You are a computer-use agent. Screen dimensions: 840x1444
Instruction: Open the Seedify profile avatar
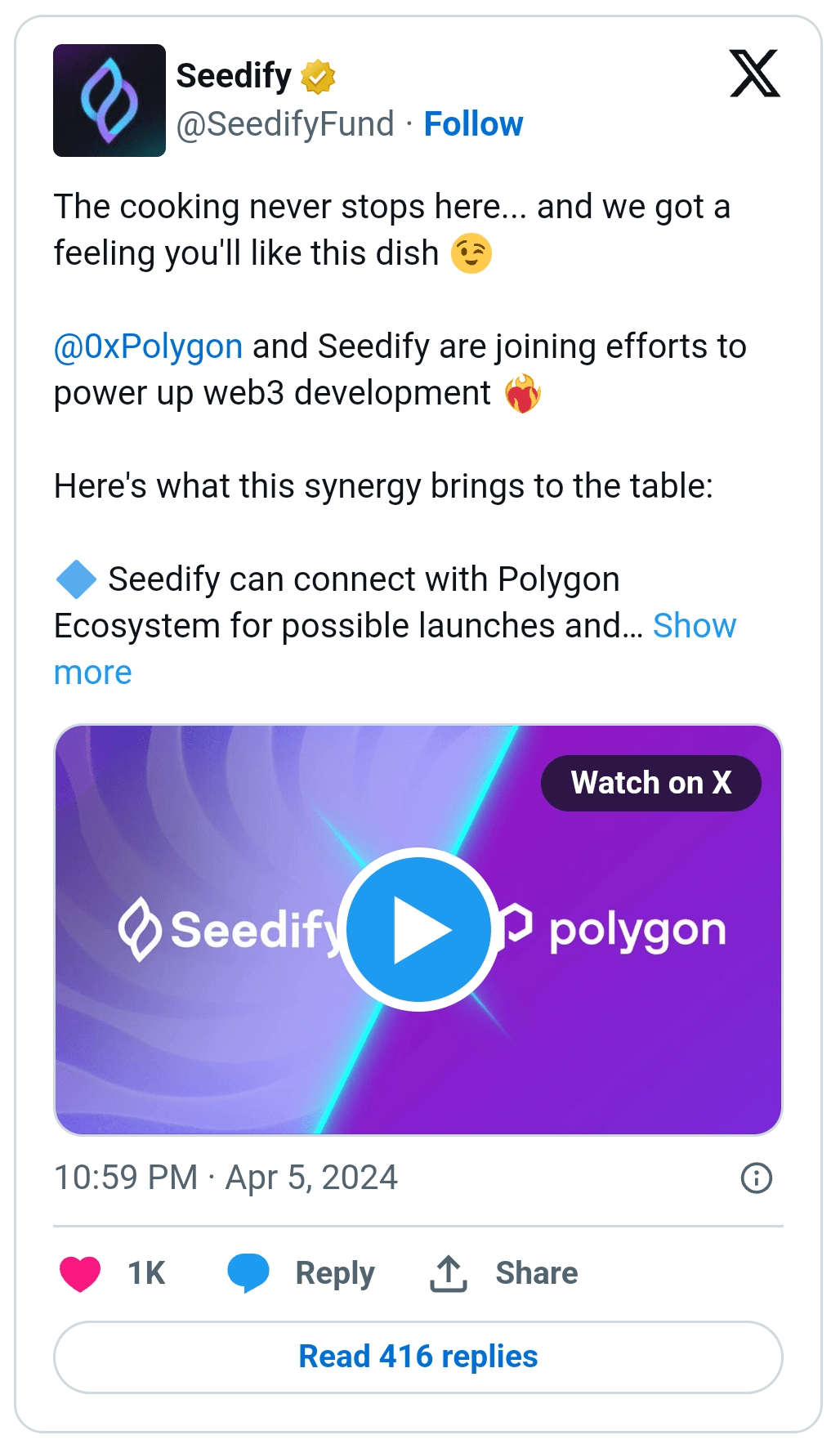(109, 101)
